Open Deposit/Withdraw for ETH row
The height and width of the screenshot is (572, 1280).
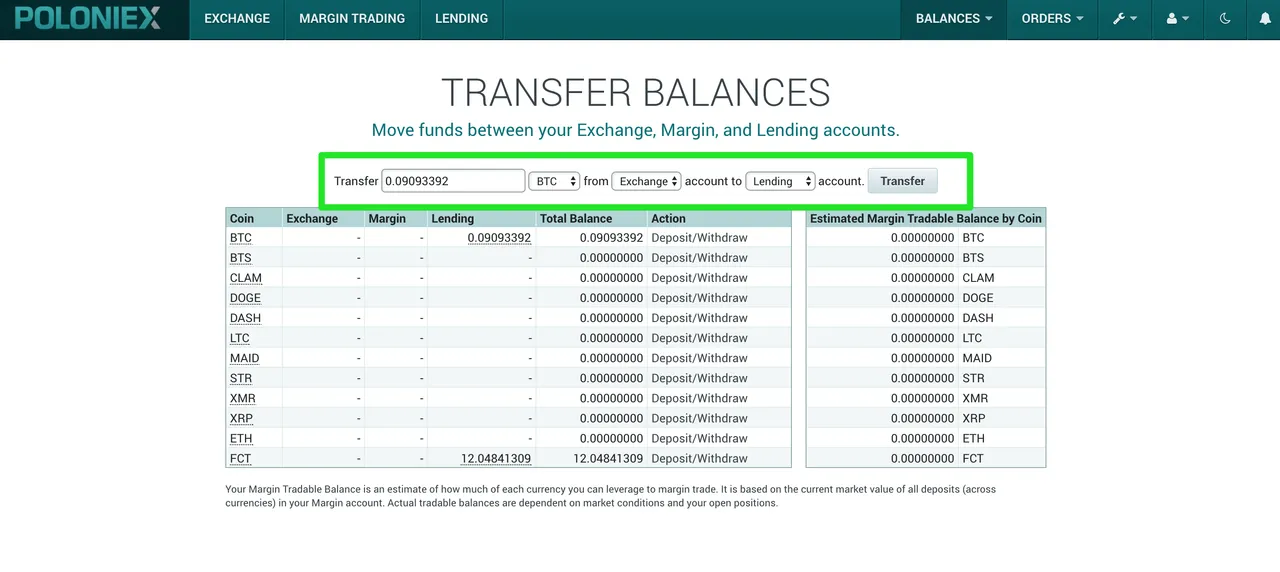[x=699, y=438]
